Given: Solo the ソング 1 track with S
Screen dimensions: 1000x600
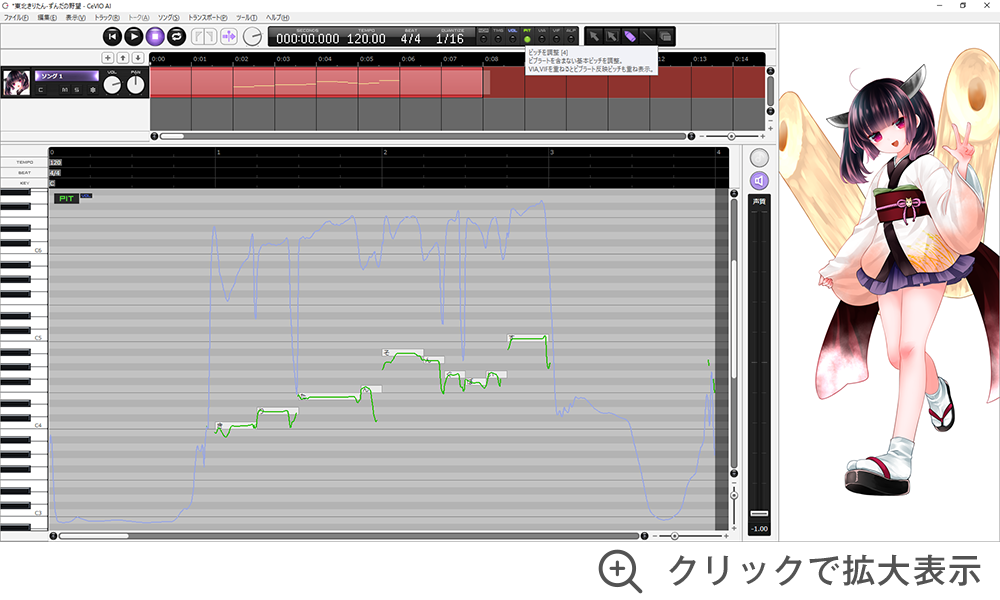Looking at the screenshot, I should click(x=77, y=90).
